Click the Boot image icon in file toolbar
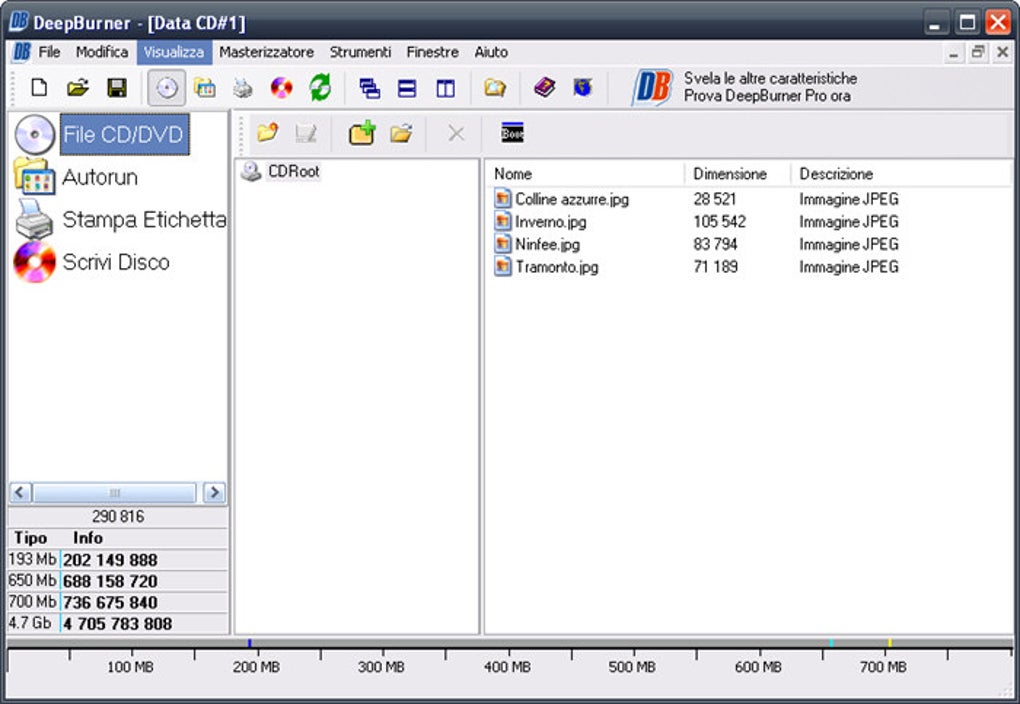The image size is (1020, 704). [x=513, y=133]
